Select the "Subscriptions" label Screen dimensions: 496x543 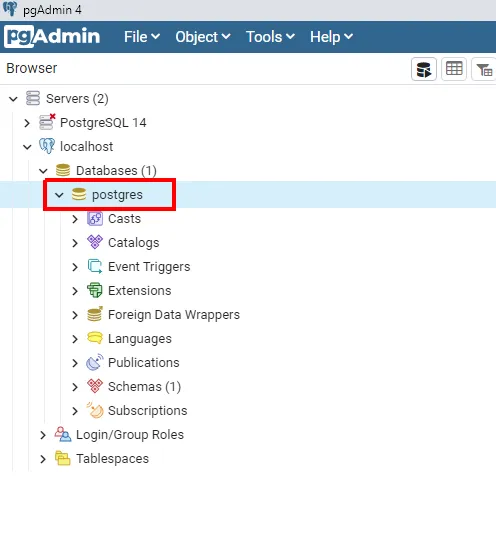click(148, 410)
